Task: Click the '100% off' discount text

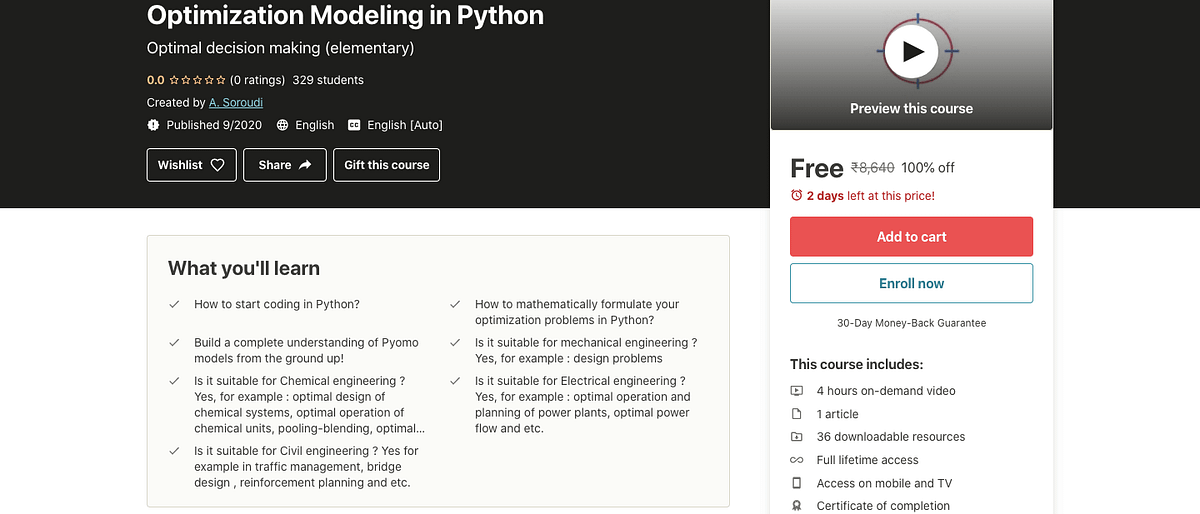Action: coord(928,168)
